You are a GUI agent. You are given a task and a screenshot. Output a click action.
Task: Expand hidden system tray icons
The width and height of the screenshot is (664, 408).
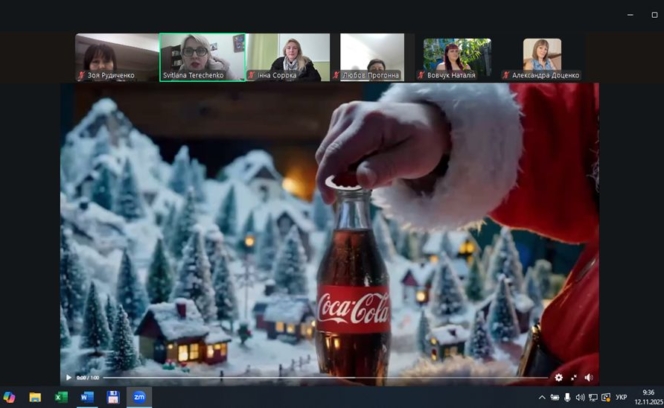542,397
